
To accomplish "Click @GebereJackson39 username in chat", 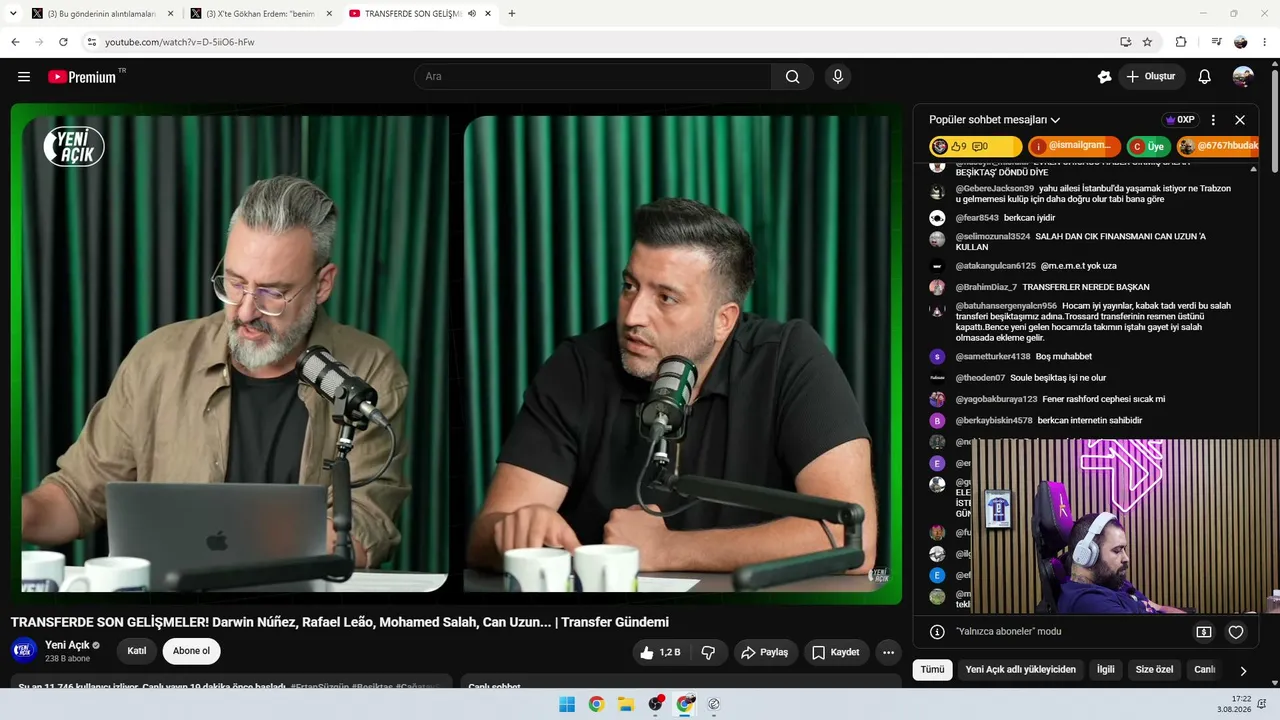I will (x=995, y=188).
